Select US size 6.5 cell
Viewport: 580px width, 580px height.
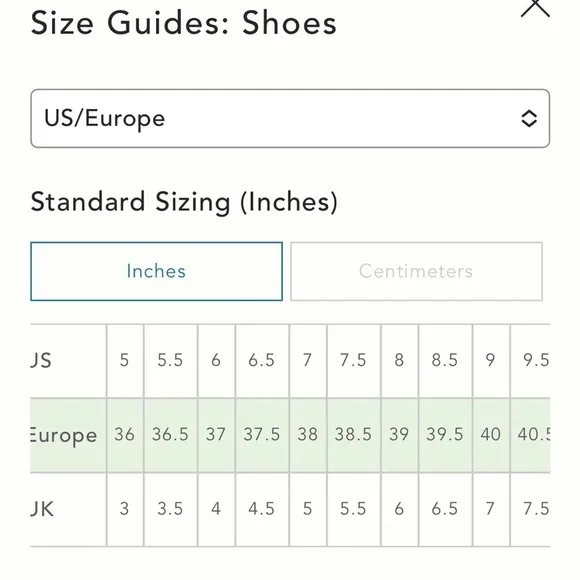pos(262,361)
